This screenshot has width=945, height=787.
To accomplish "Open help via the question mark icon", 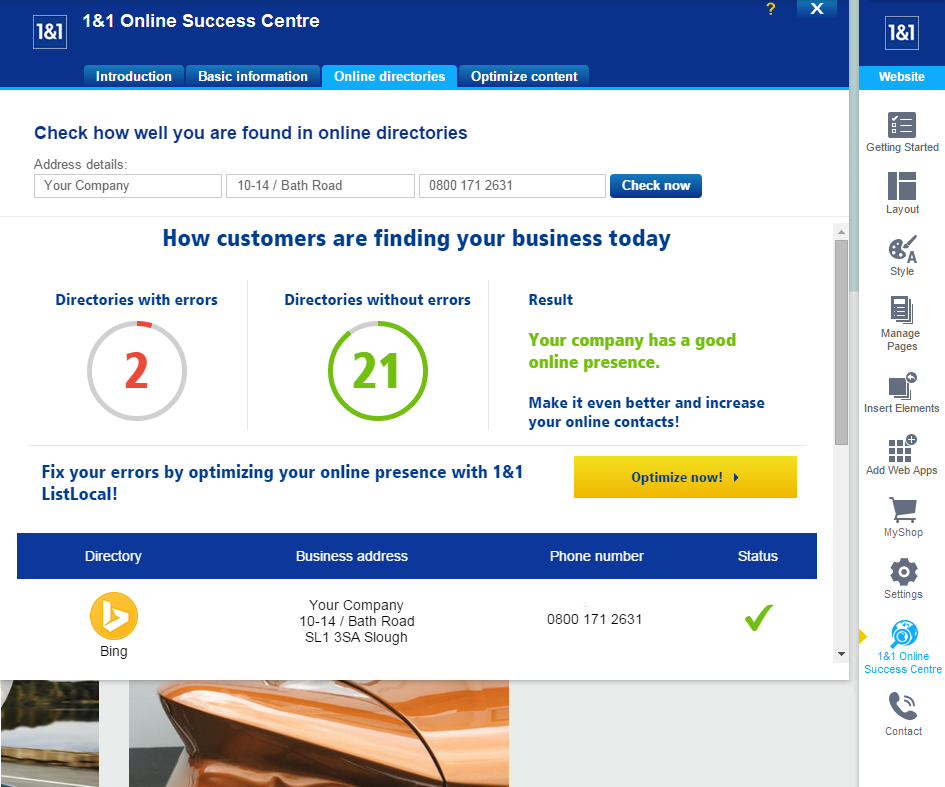I will click(x=770, y=10).
